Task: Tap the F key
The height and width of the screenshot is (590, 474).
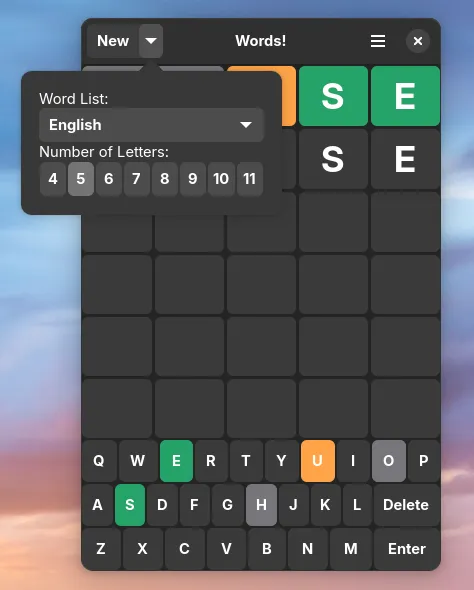Action: 194,505
